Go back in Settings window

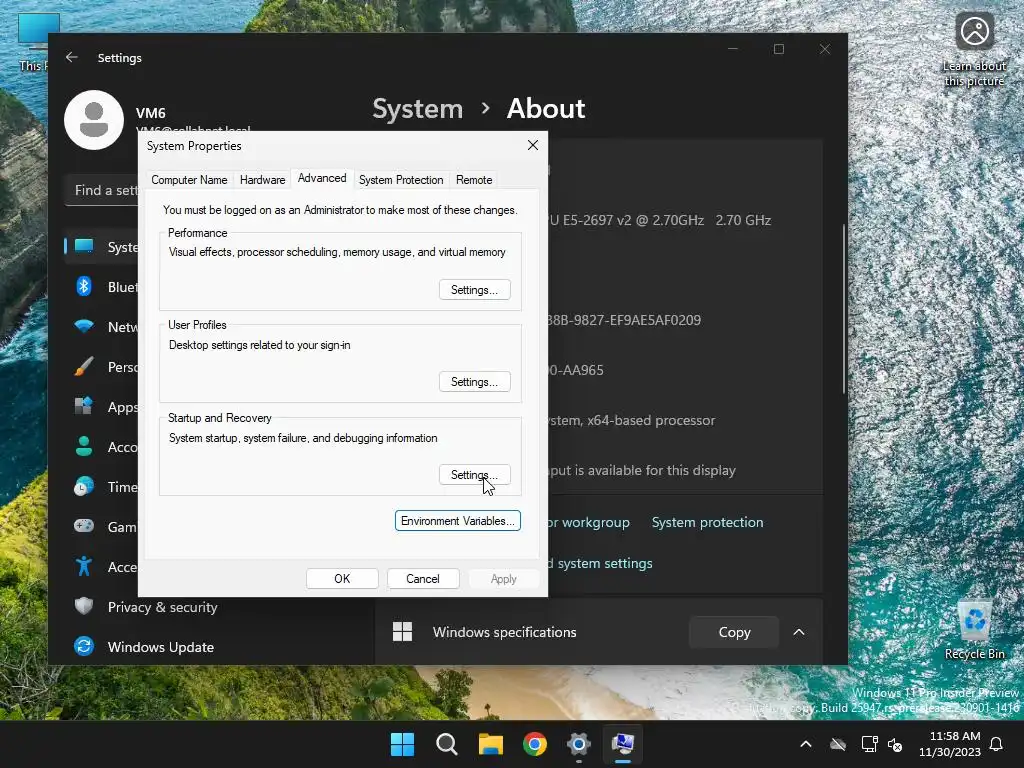pos(72,57)
